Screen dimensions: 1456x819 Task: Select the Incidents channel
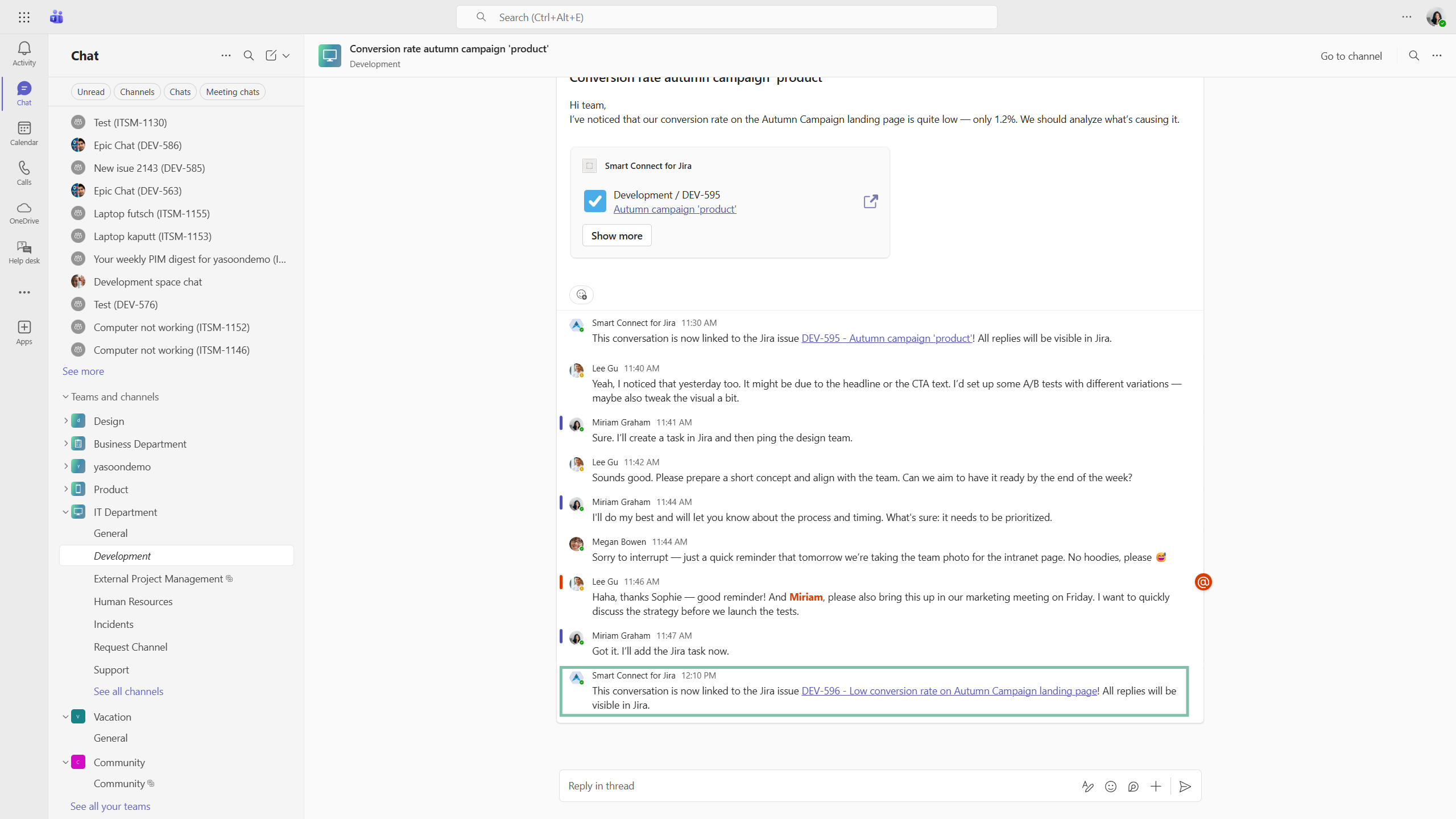coord(114,624)
